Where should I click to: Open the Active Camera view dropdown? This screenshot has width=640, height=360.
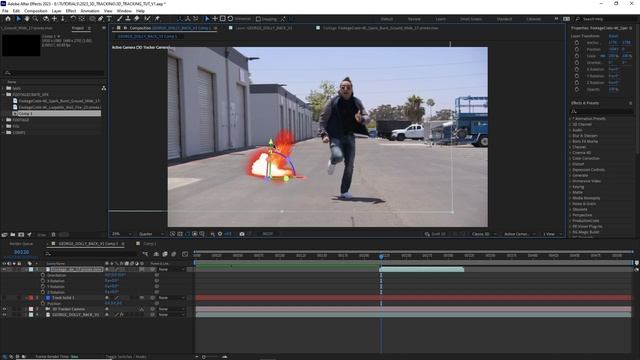pyautogui.click(x=520, y=234)
